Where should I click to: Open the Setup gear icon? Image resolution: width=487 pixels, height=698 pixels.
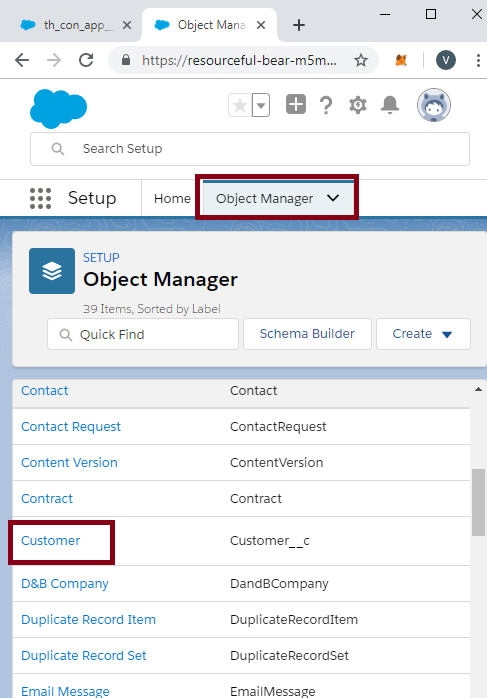pyautogui.click(x=358, y=106)
